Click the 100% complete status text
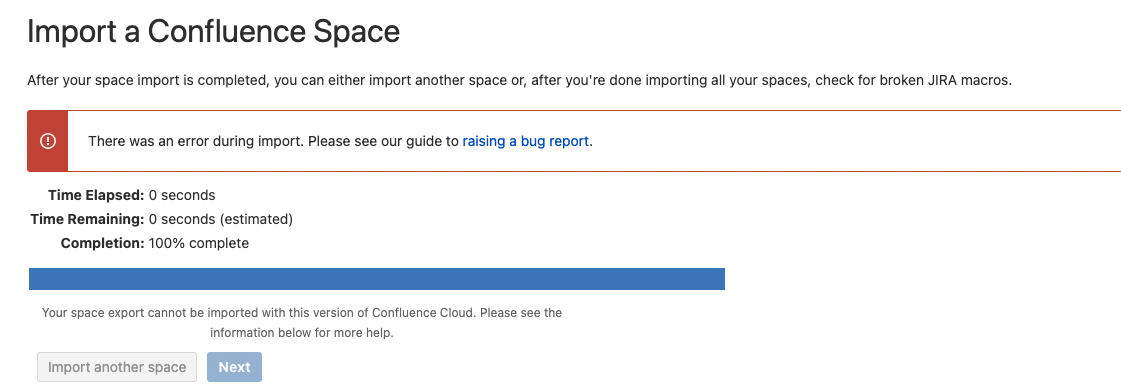This screenshot has width=1121, height=391. click(199, 243)
